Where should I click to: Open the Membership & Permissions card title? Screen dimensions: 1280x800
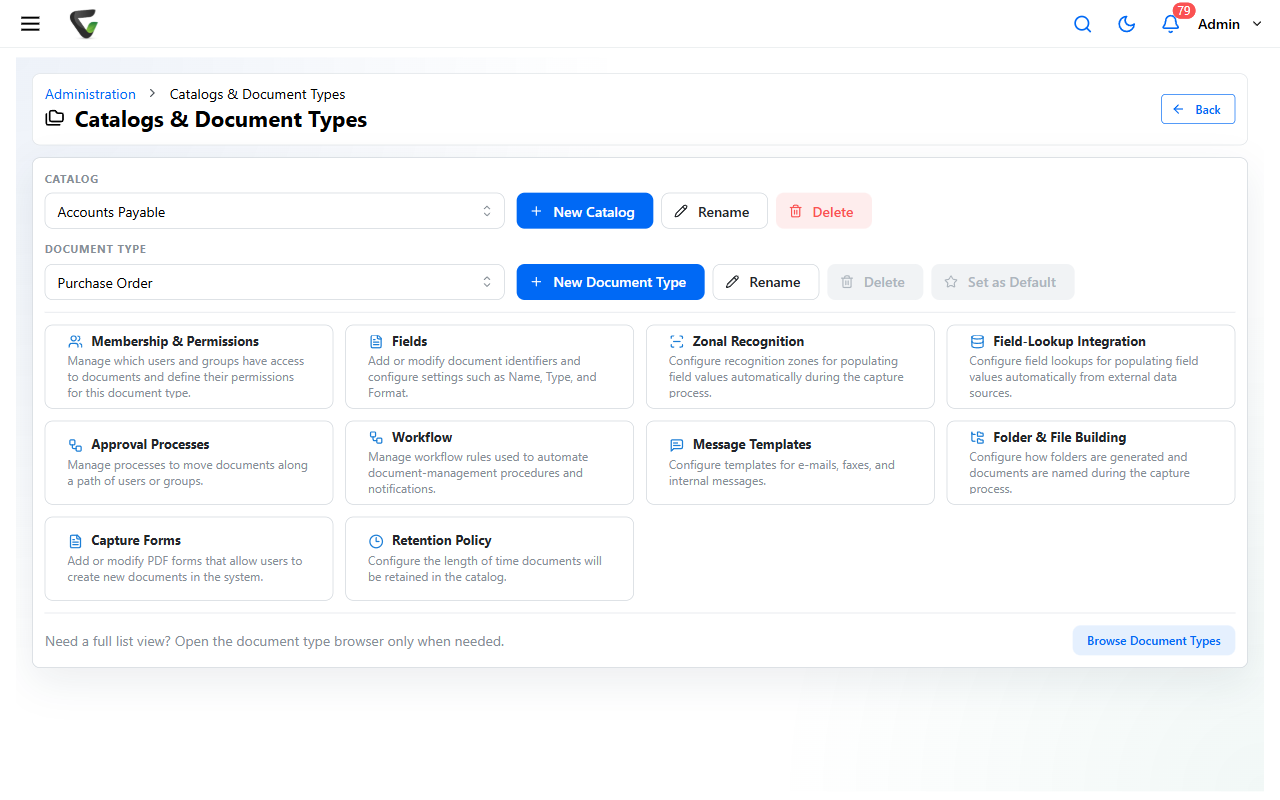coord(175,342)
